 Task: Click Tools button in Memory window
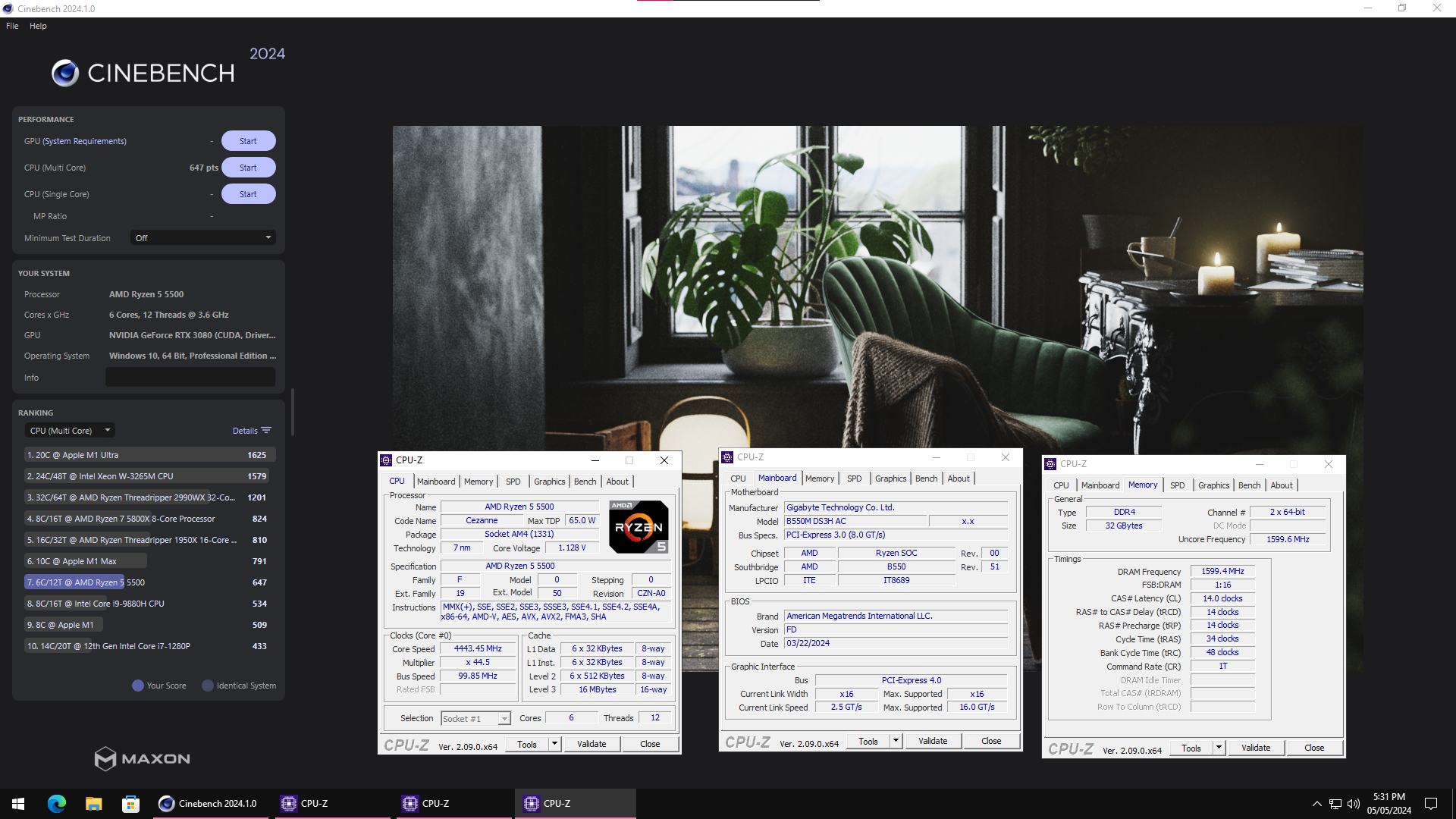click(x=1191, y=748)
